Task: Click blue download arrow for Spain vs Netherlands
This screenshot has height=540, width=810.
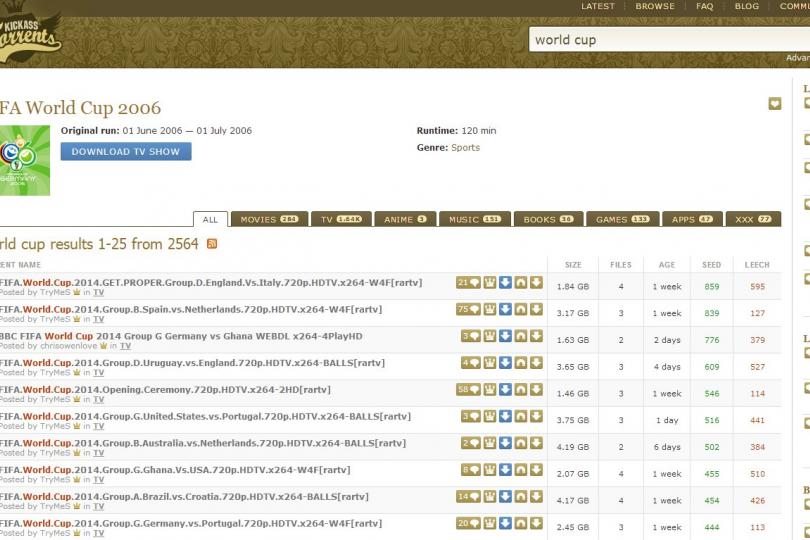Action: click(505, 310)
